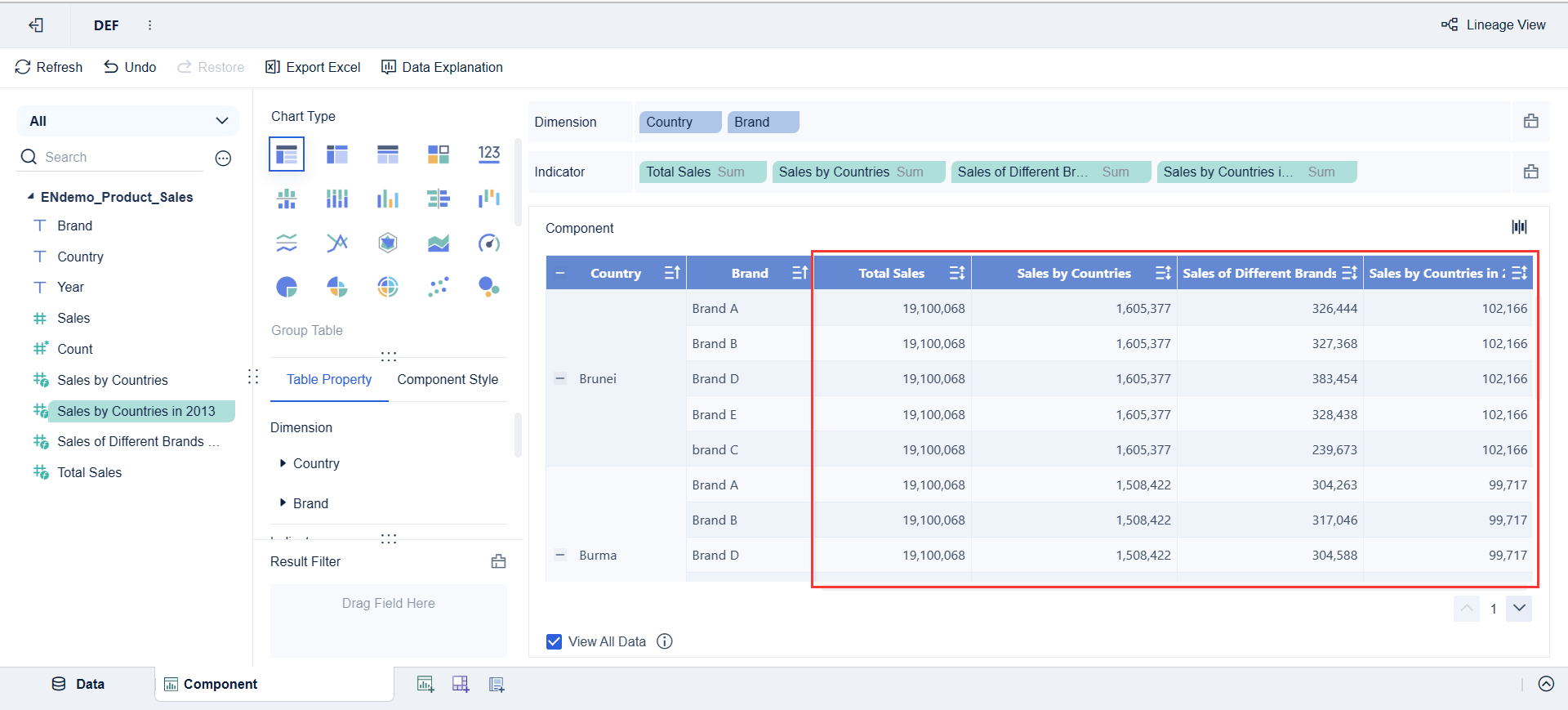1568x710 pixels.
Task: Click the Refresh button
Action: pyautogui.click(x=49, y=67)
